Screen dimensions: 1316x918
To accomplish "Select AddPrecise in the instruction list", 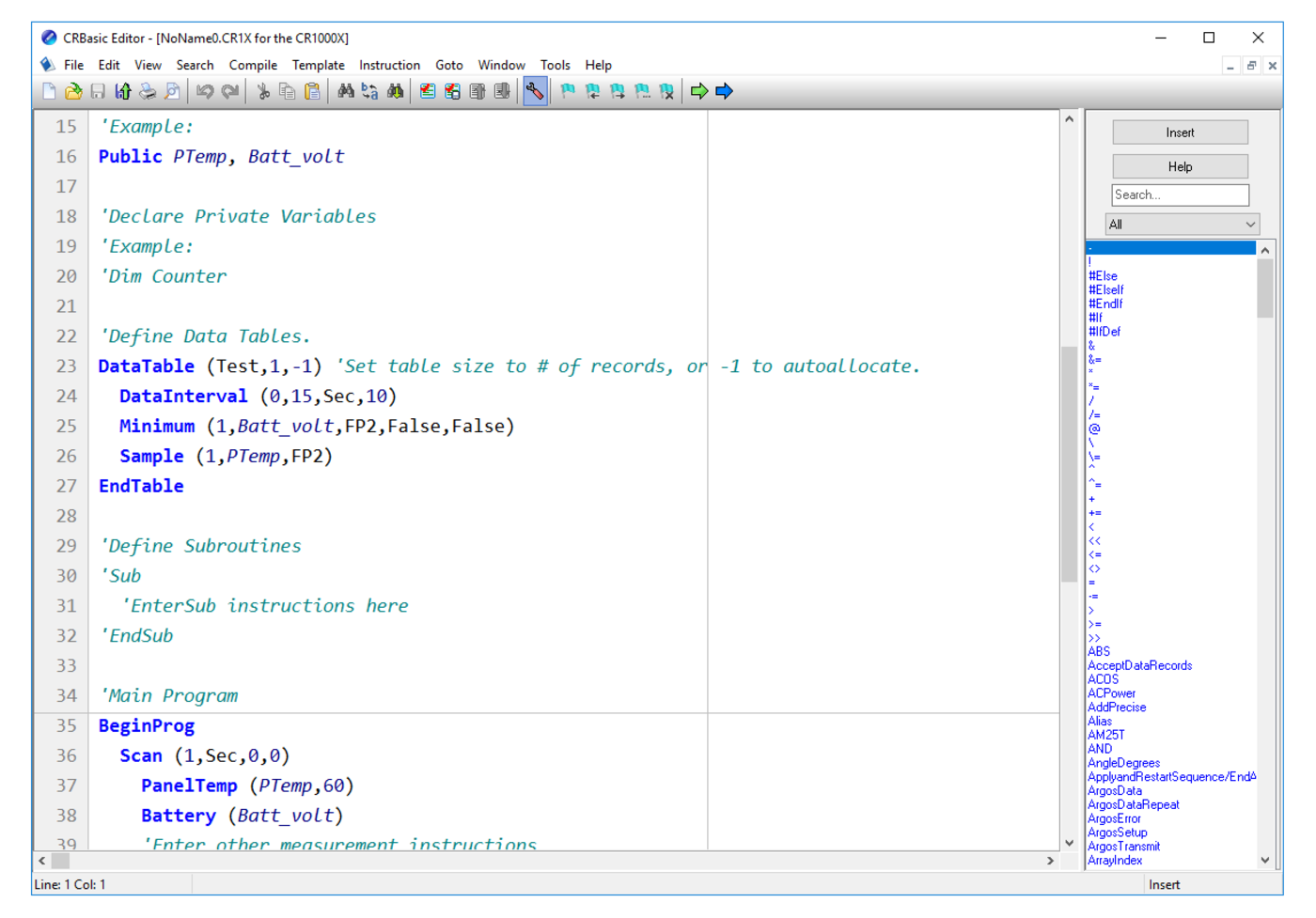I will click(x=1117, y=708).
